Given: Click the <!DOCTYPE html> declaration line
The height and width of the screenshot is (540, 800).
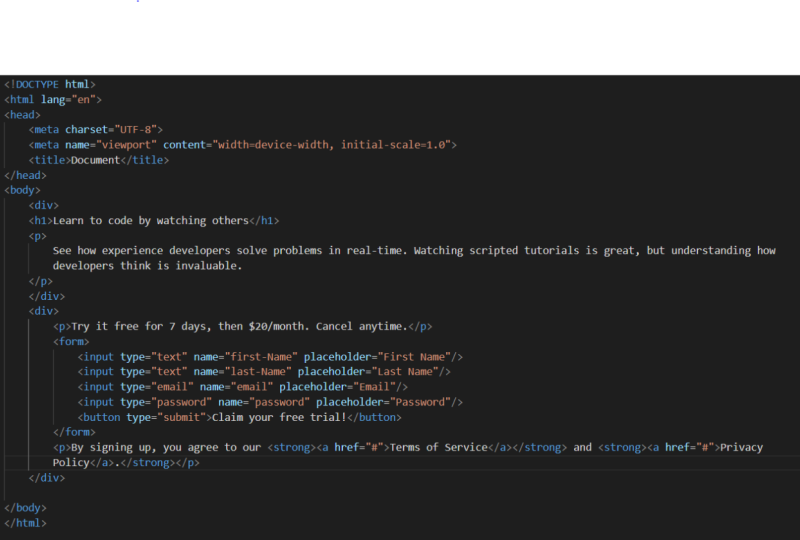Looking at the screenshot, I should (x=49, y=84).
